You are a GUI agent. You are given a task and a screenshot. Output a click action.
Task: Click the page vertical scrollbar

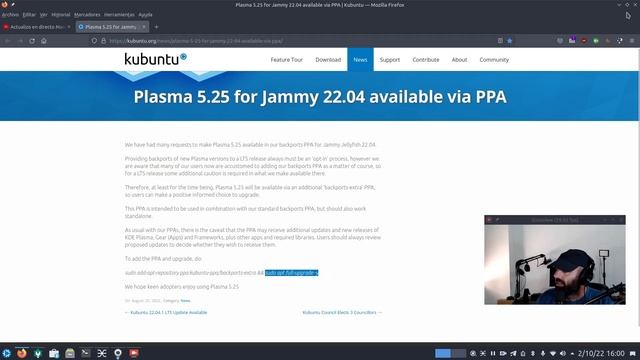[638, 188]
